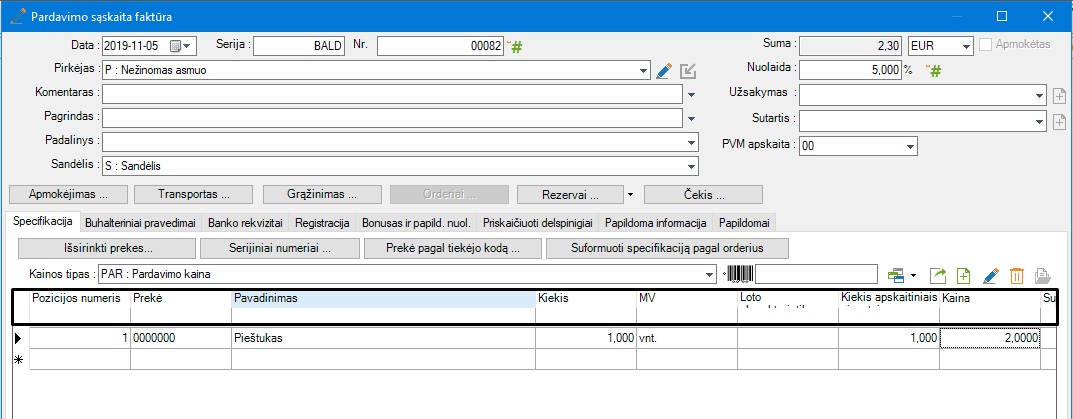Click the green hash icon beside Nr. field
Image resolution: width=1073 pixels, height=419 pixels.
click(517, 46)
